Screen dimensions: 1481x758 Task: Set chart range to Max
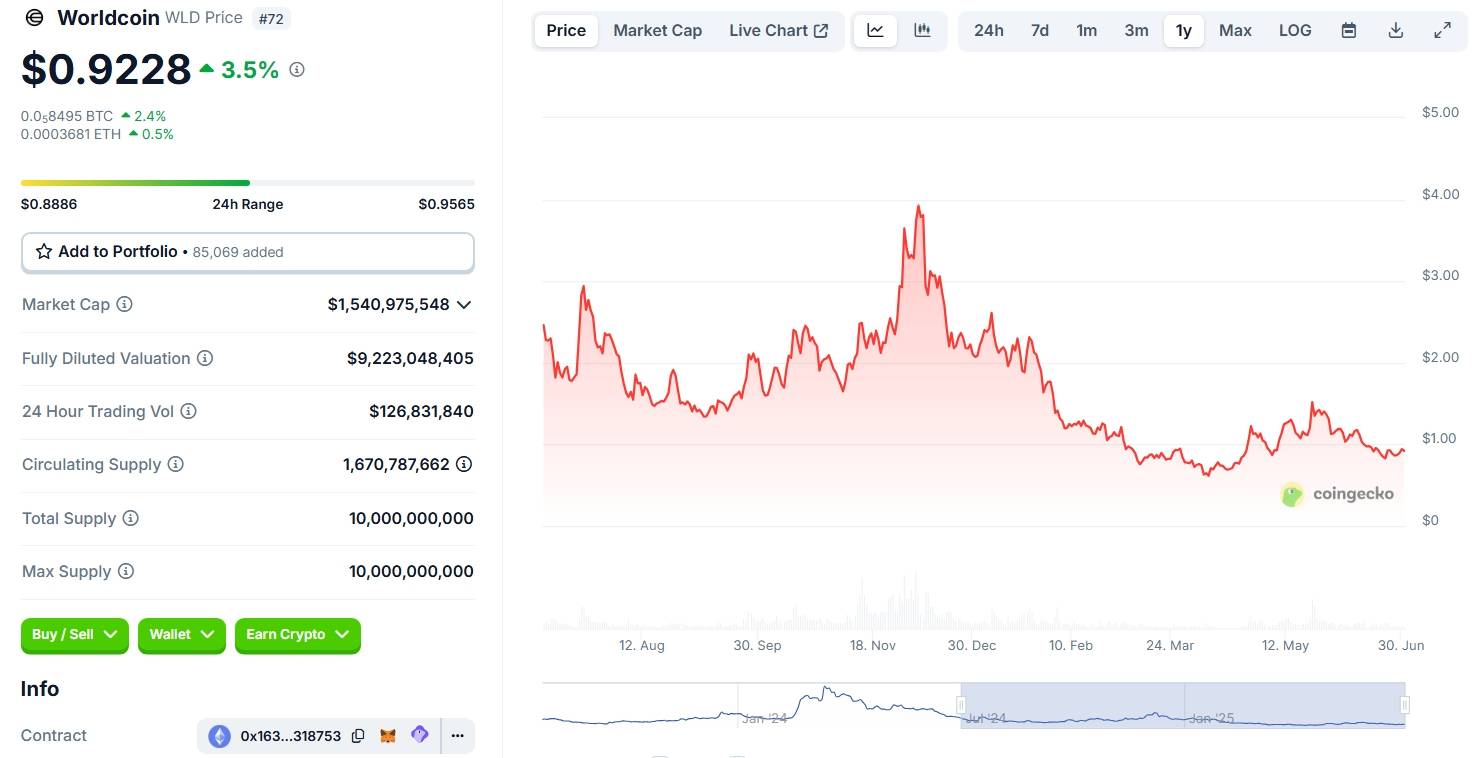tap(1235, 30)
